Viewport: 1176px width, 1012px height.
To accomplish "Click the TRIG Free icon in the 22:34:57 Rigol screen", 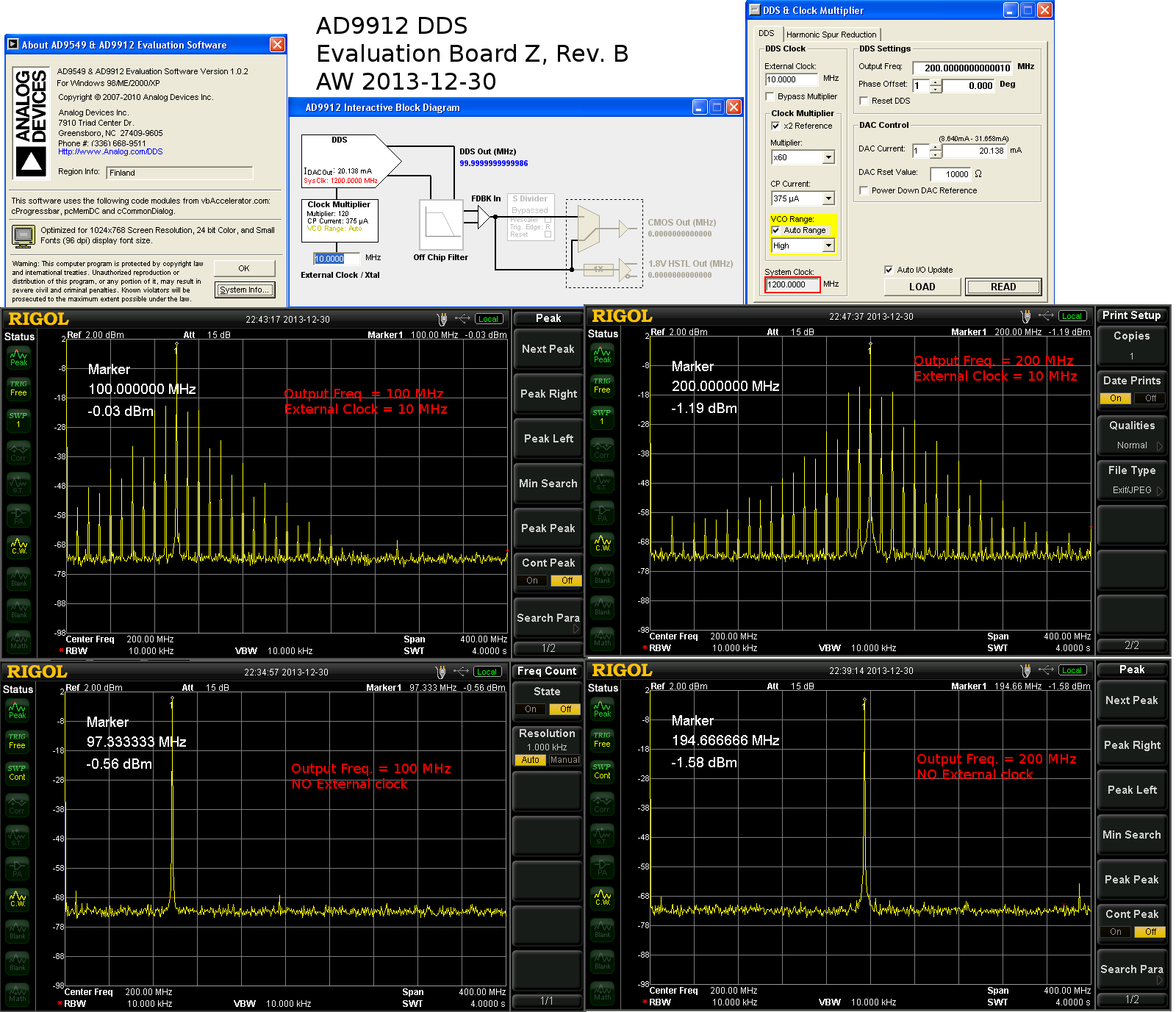I will (17, 742).
